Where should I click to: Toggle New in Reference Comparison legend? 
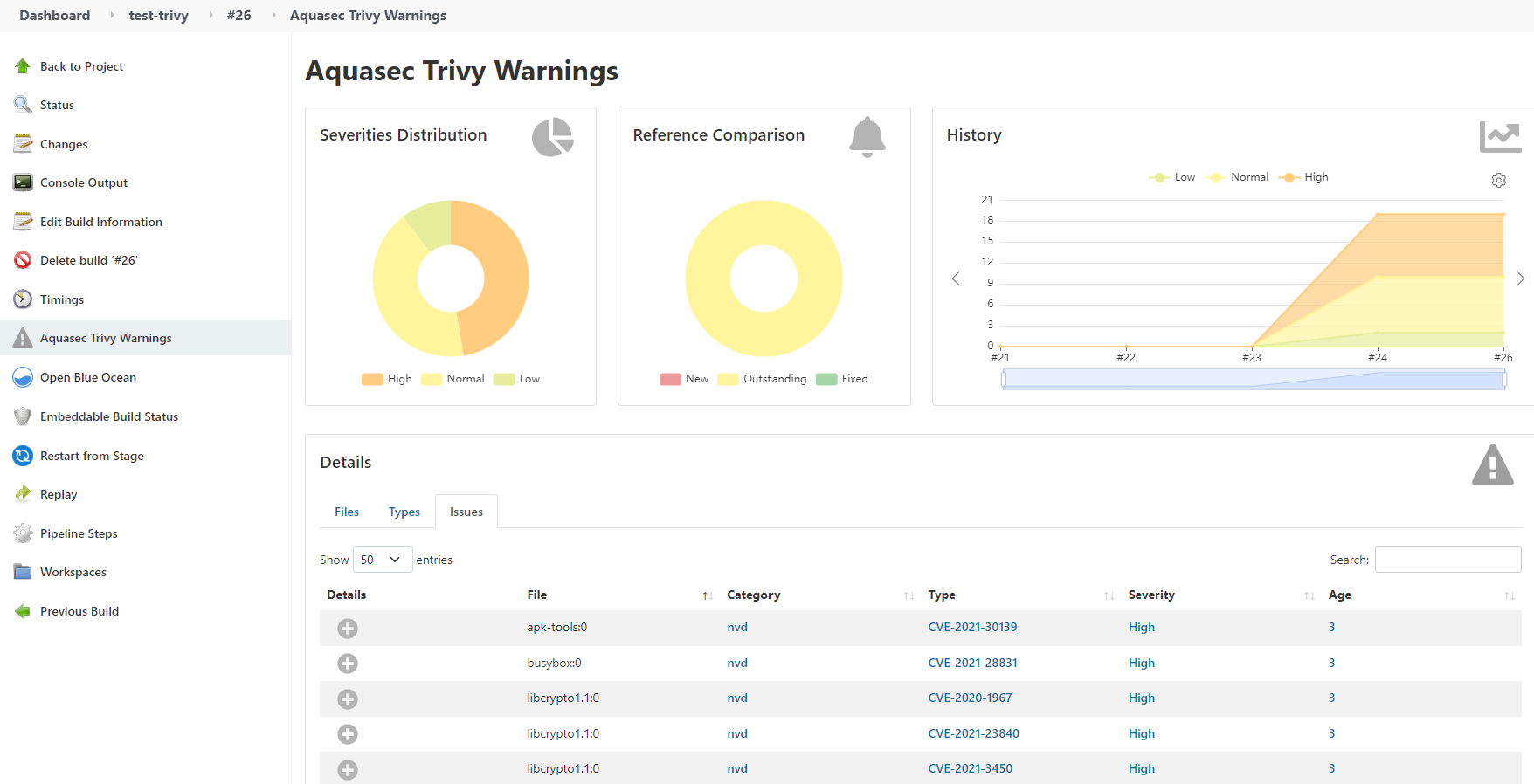pos(684,379)
